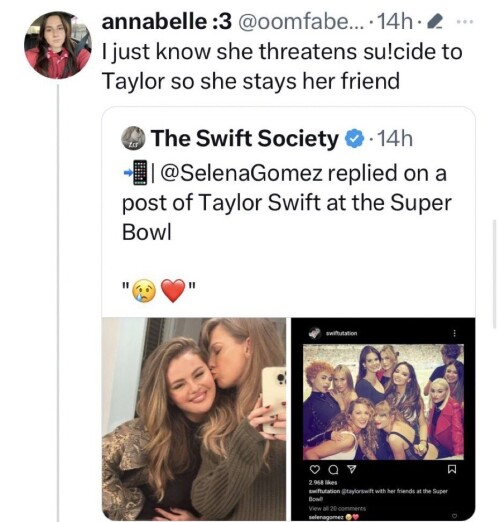Tap the bookmark save icon in Instagram screenshot
The height and width of the screenshot is (522, 500).
point(452,469)
